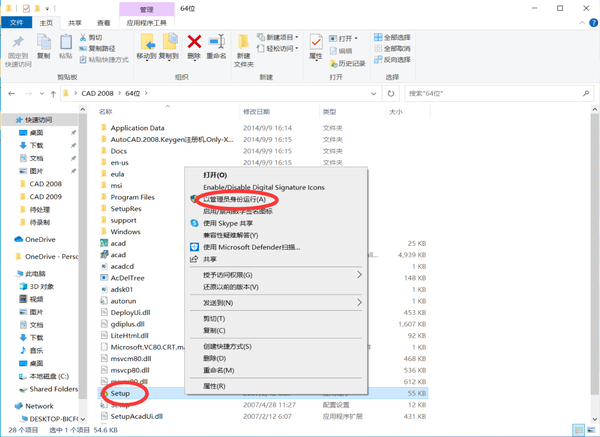This screenshot has height=437, width=600.
Task: Sort by the Date modified header
Action: click(256, 112)
